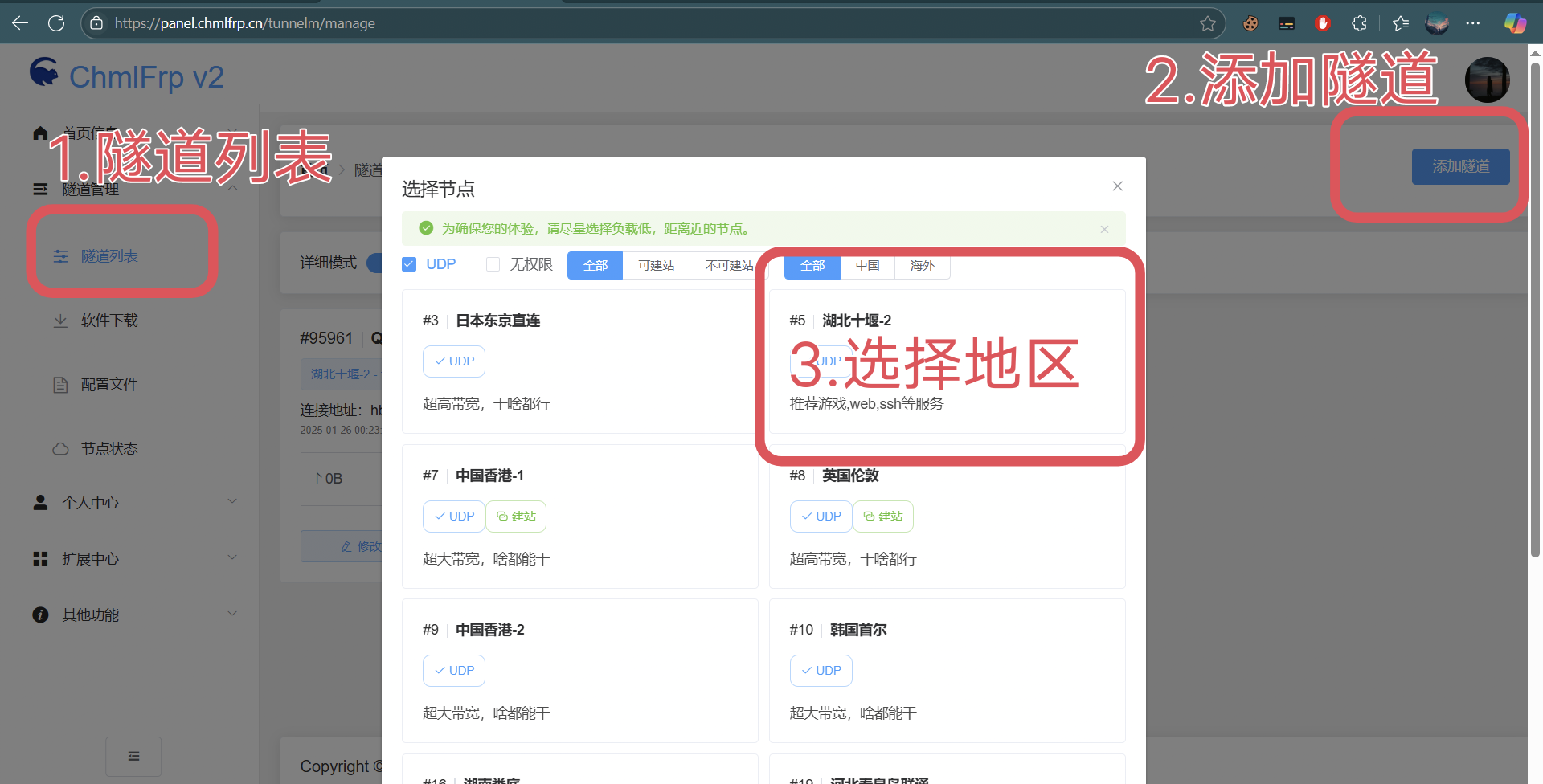Screen dimensions: 1543x784
Task: Toggle the UDP checkbox filter
Action: [409, 264]
